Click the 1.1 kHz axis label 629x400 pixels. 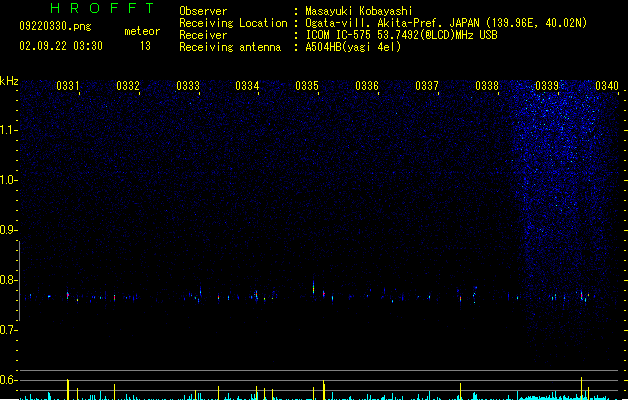[8, 130]
